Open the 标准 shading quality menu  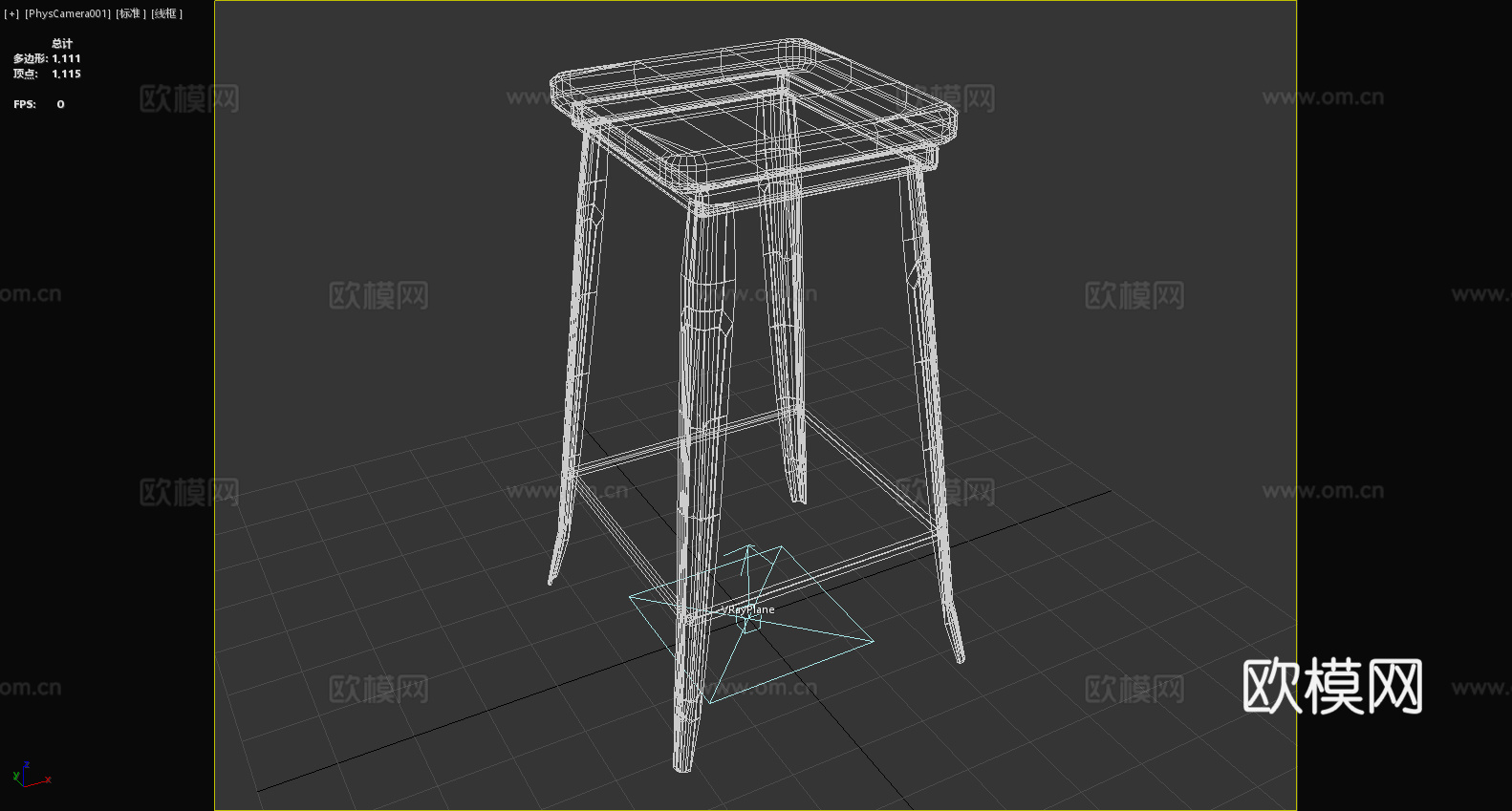coord(131,13)
